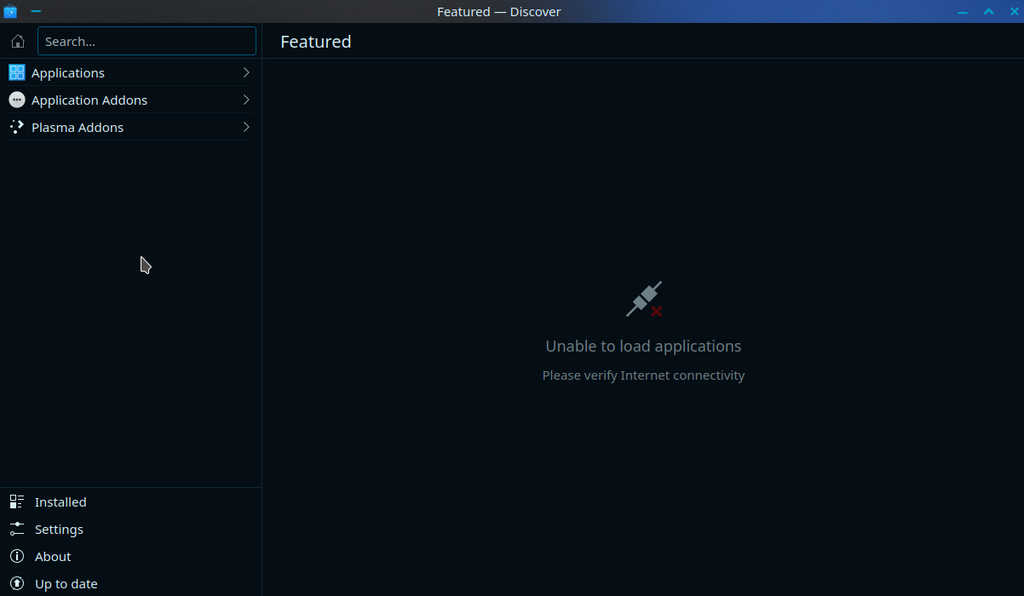Open Settings via the sliders icon
This screenshot has height=596, width=1024.
coord(17,529)
